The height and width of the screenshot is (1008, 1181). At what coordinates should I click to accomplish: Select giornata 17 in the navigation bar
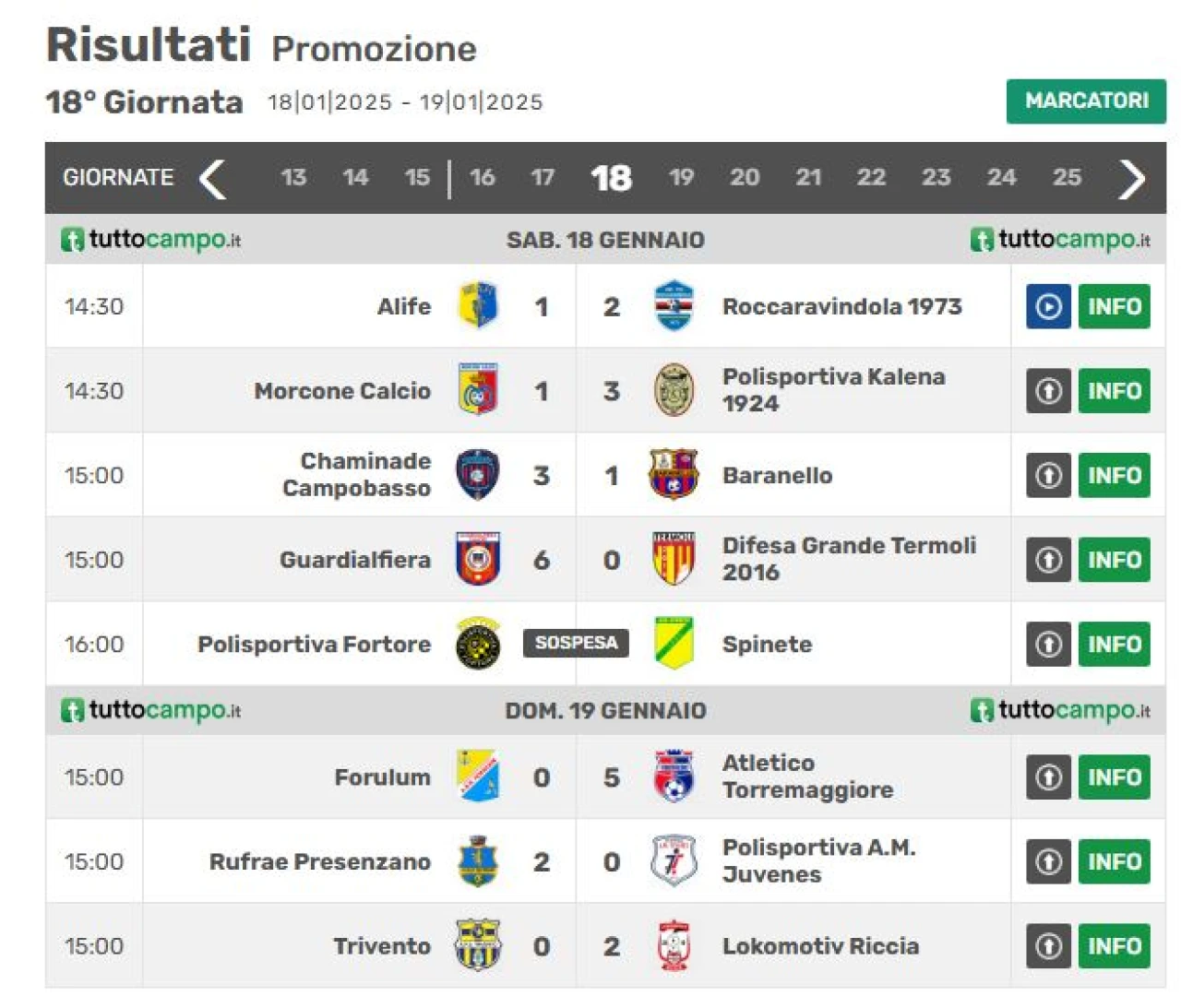543,177
